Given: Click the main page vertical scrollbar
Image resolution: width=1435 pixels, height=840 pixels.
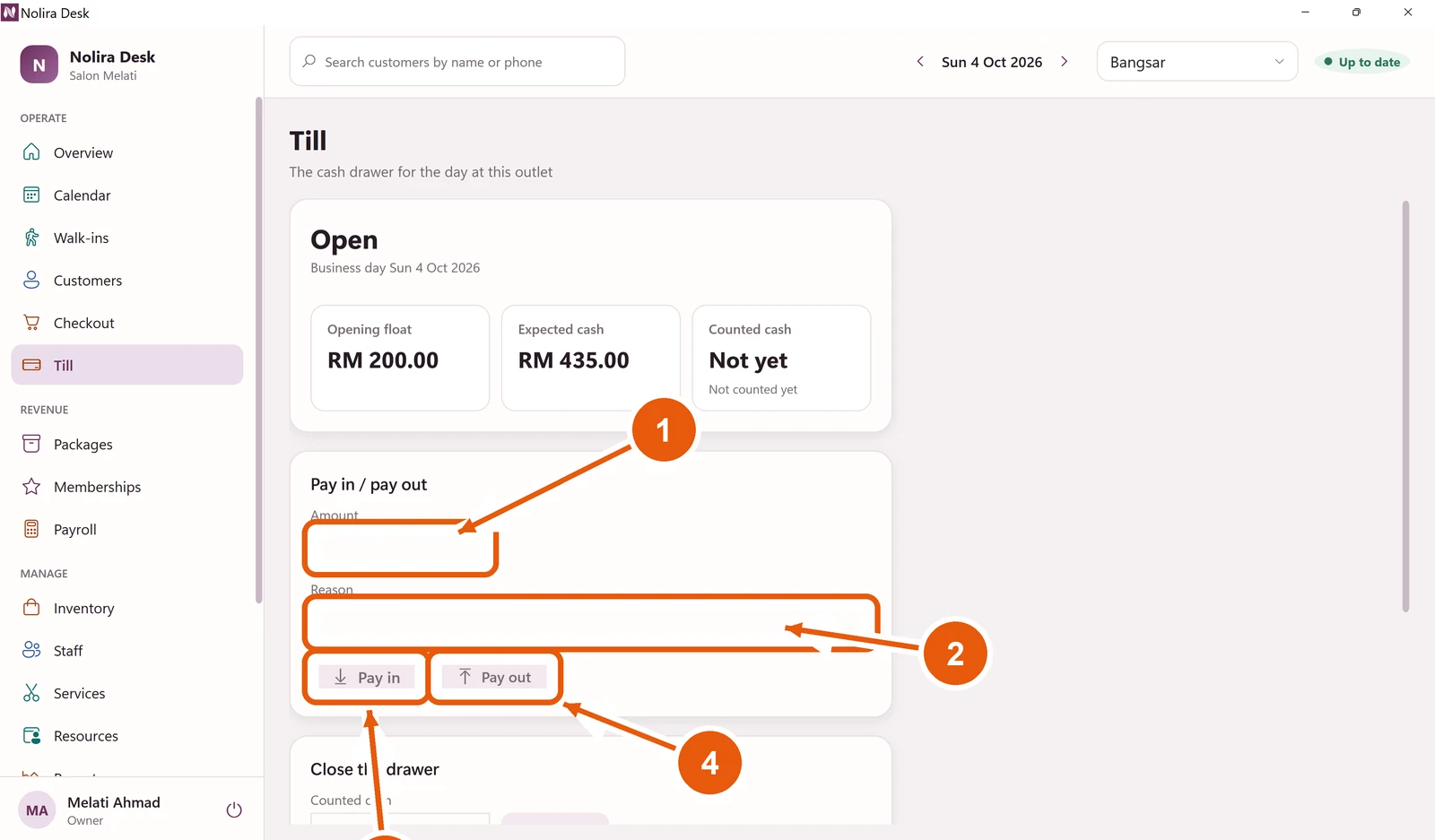Looking at the screenshot, I should coord(1405,406).
